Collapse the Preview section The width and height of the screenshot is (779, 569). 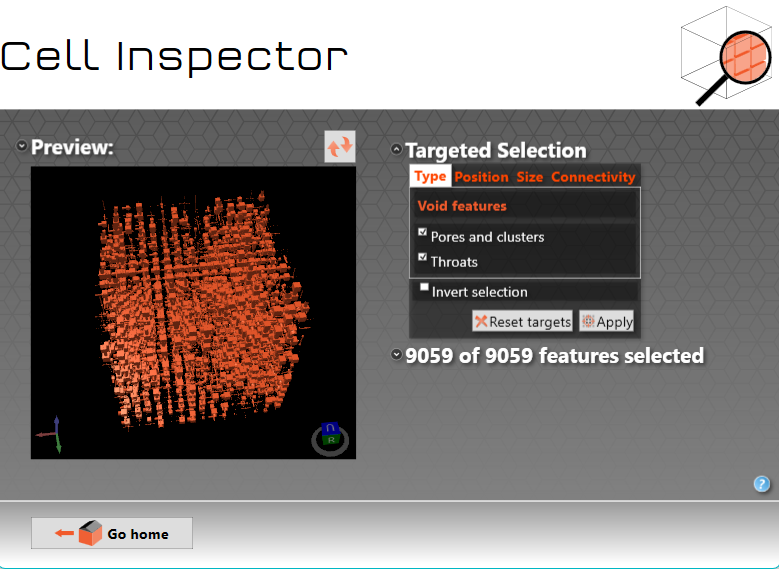(x=22, y=147)
